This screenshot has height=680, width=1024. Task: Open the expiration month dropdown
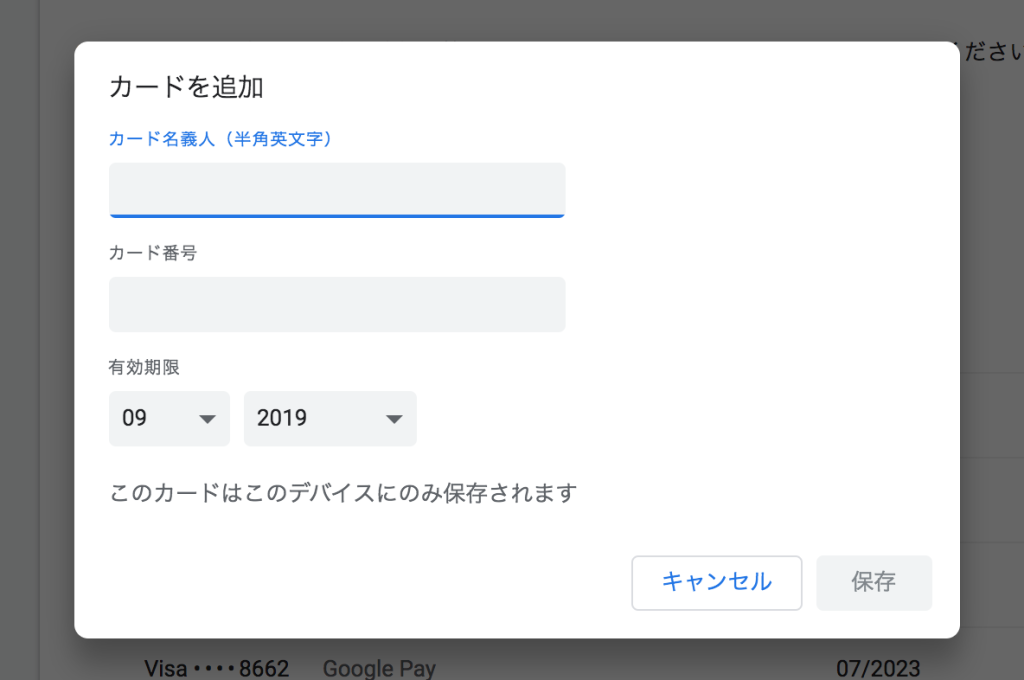tap(169, 418)
